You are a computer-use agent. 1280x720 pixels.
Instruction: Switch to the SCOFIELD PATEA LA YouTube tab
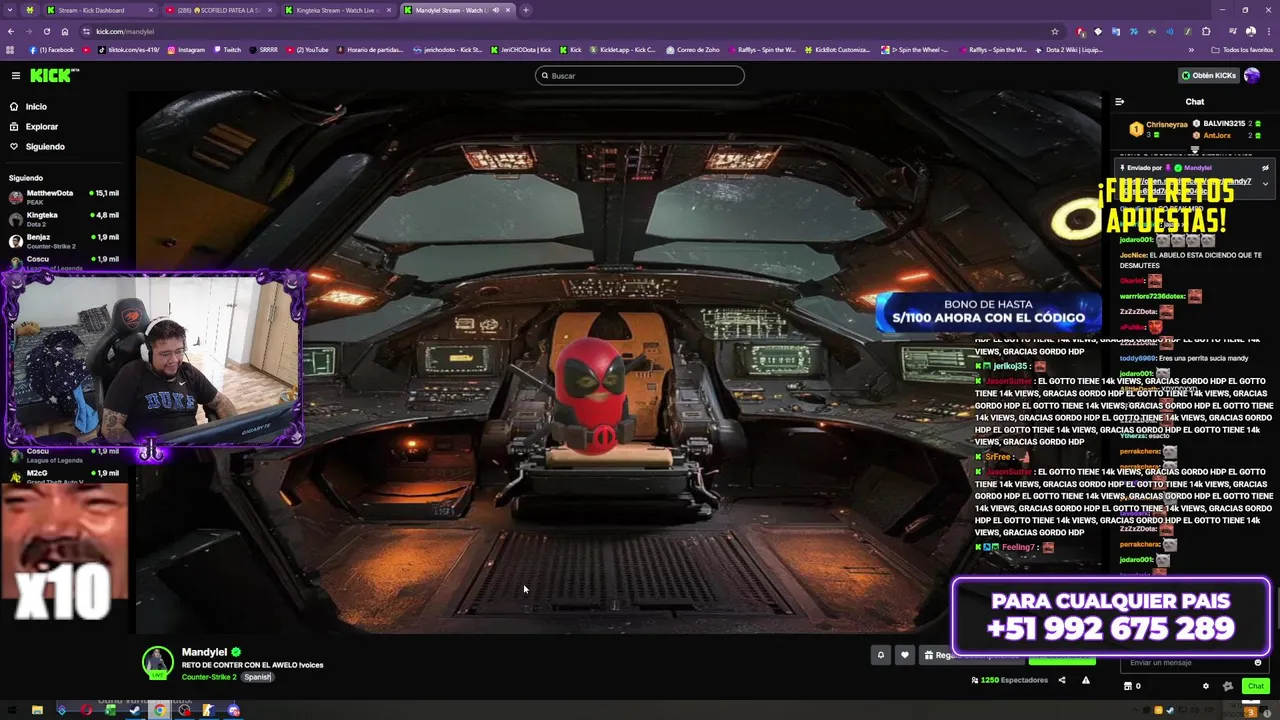pos(218,10)
